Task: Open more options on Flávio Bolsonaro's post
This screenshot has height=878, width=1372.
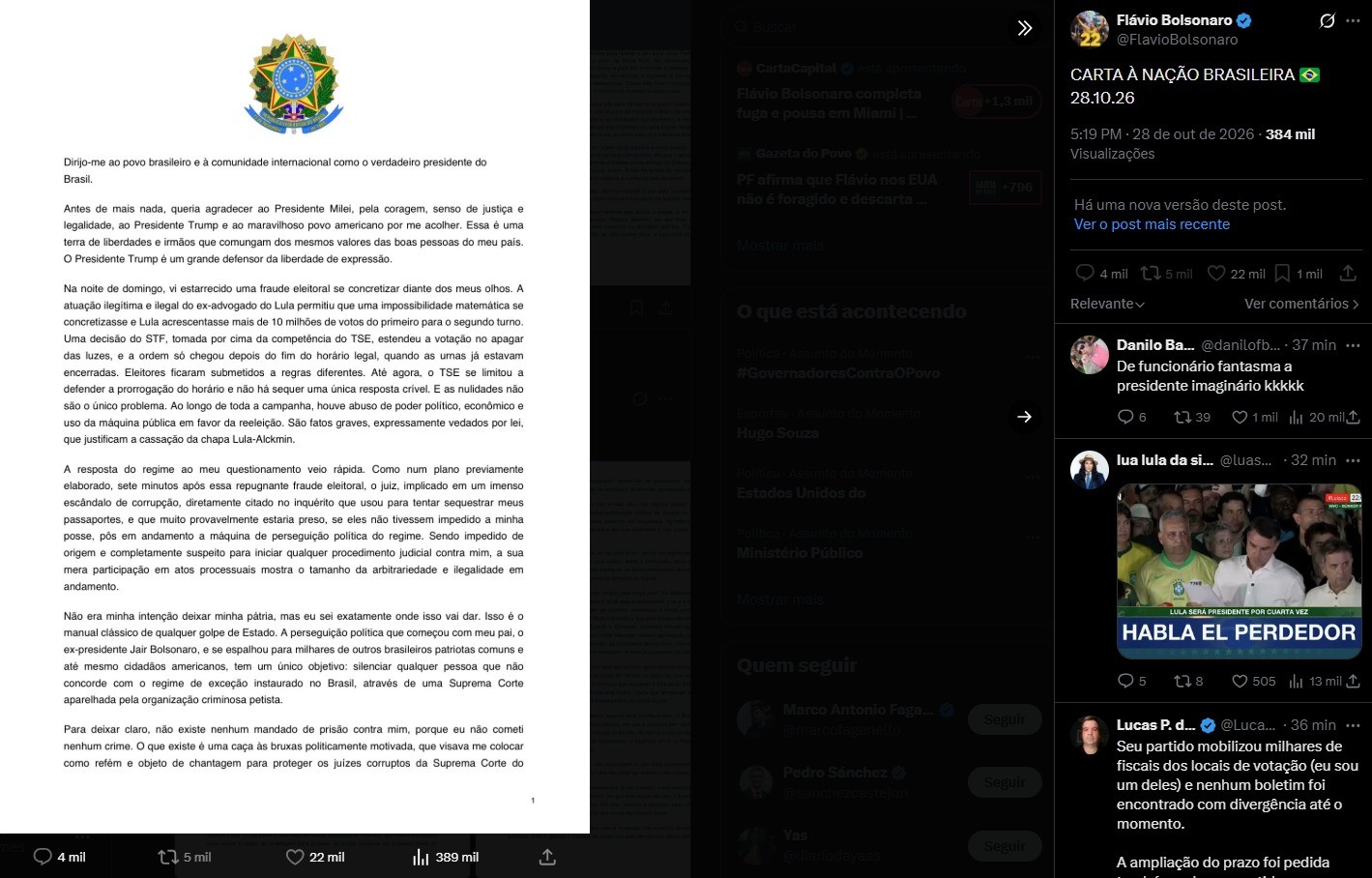Action: [x=1353, y=20]
